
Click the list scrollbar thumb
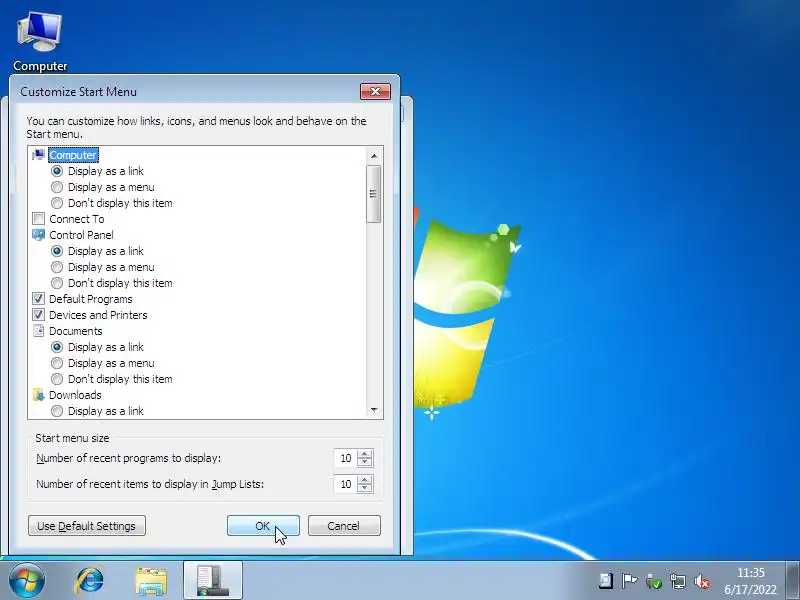pos(374,194)
